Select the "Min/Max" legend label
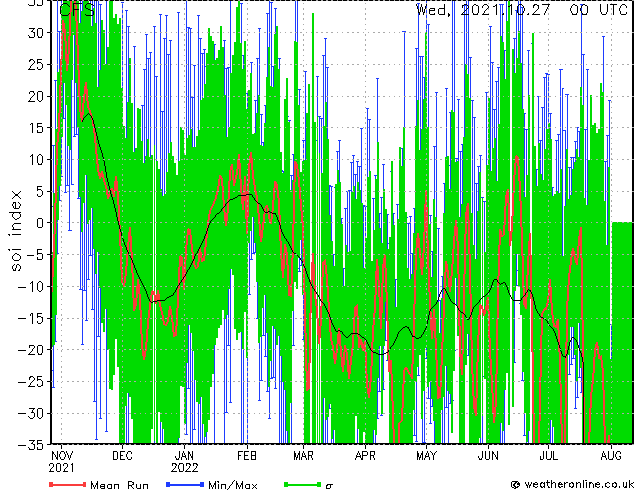This screenshot has height=490, width=634. point(232,485)
